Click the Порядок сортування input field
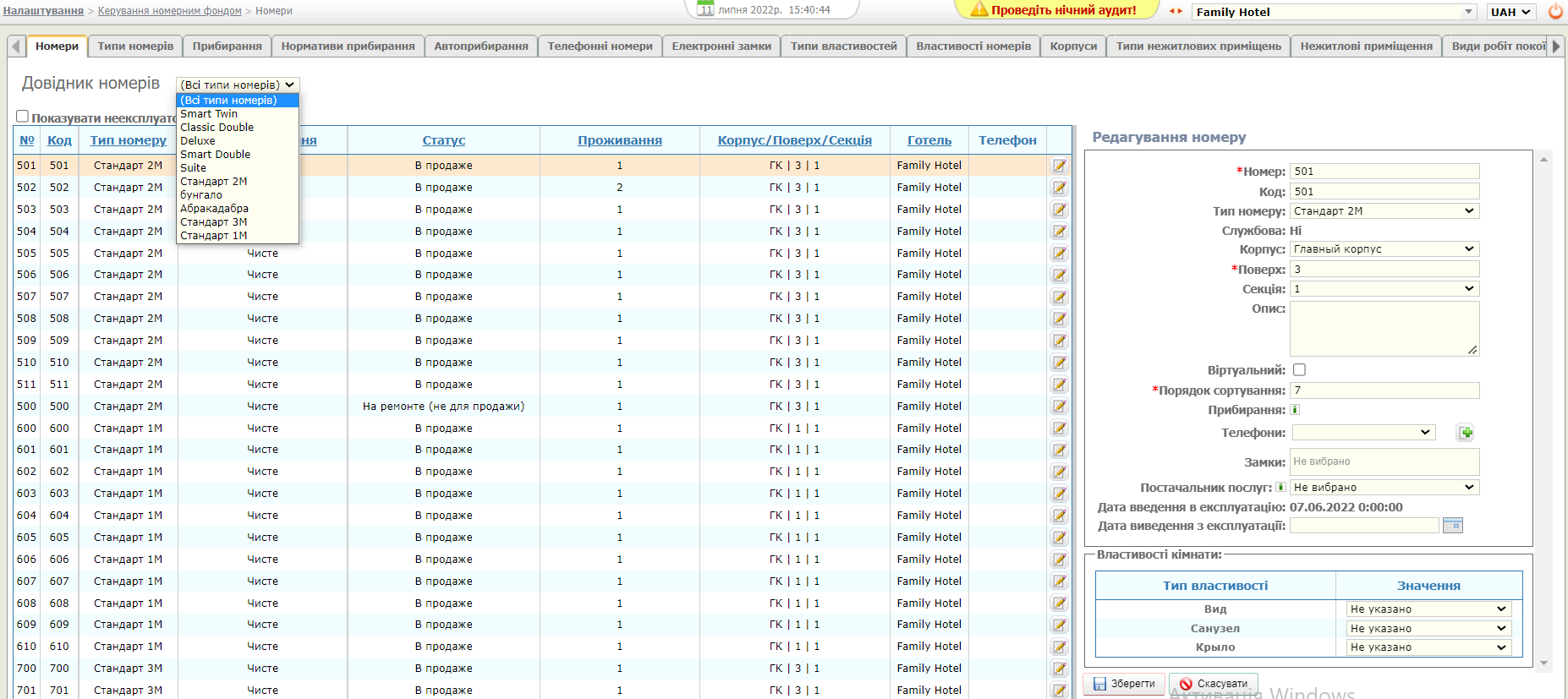1568x699 pixels. pyautogui.click(x=1384, y=390)
